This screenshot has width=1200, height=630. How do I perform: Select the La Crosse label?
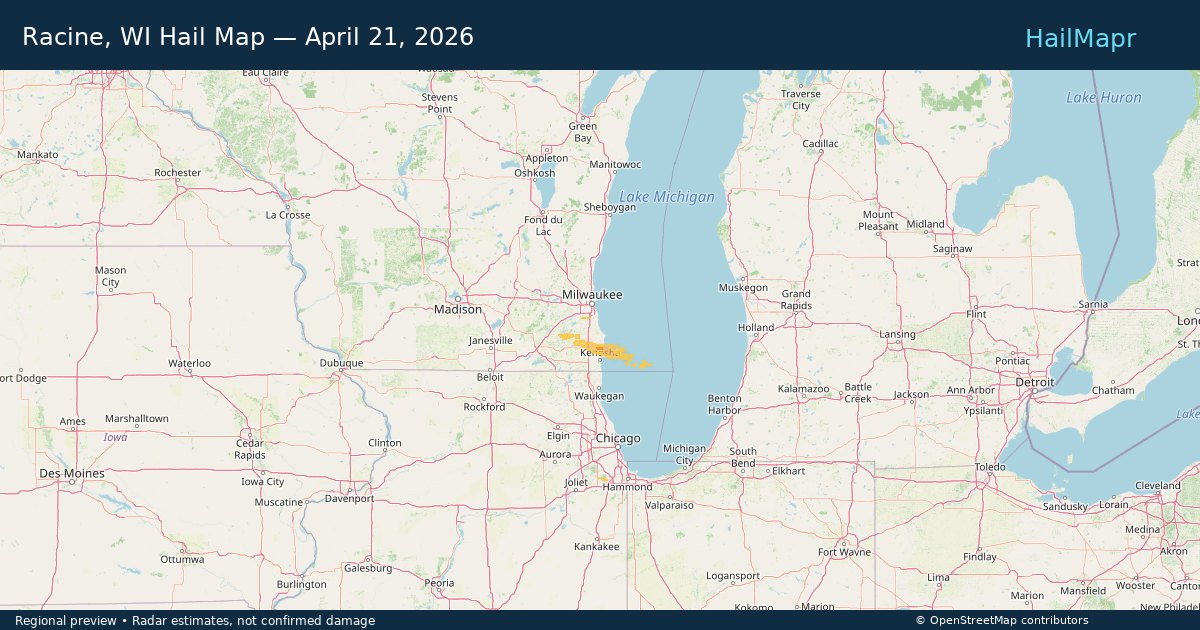coord(288,215)
